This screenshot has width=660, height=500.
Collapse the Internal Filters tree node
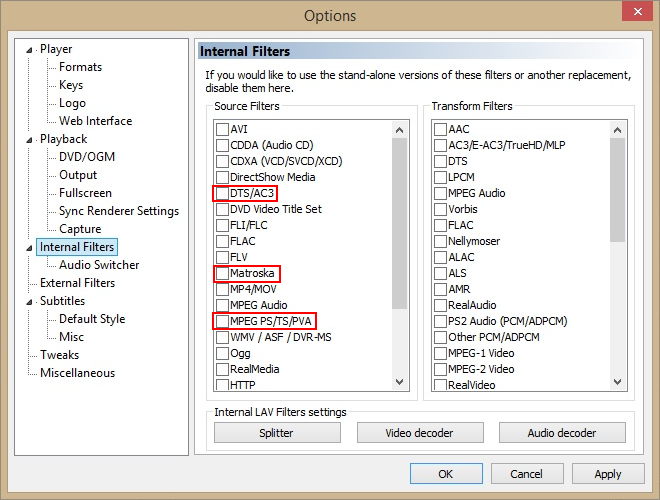click(x=29, y=248)
